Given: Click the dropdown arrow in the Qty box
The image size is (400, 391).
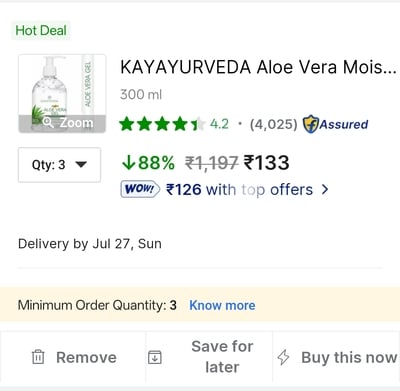Looking at the screenshot, I should click(81, 164).
